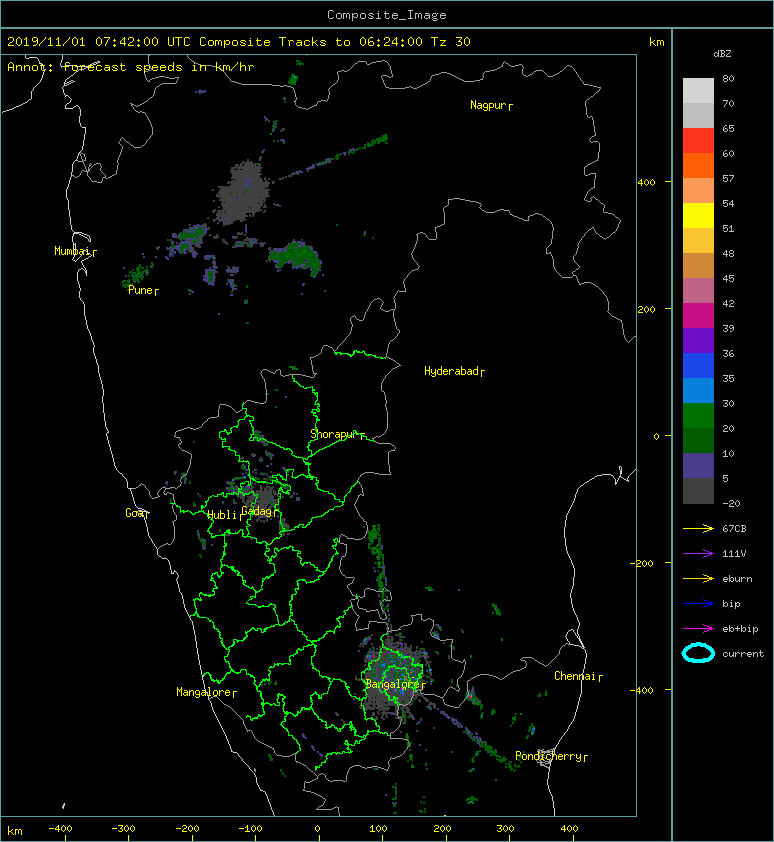Click the 111V legend label

coord(734,554)
